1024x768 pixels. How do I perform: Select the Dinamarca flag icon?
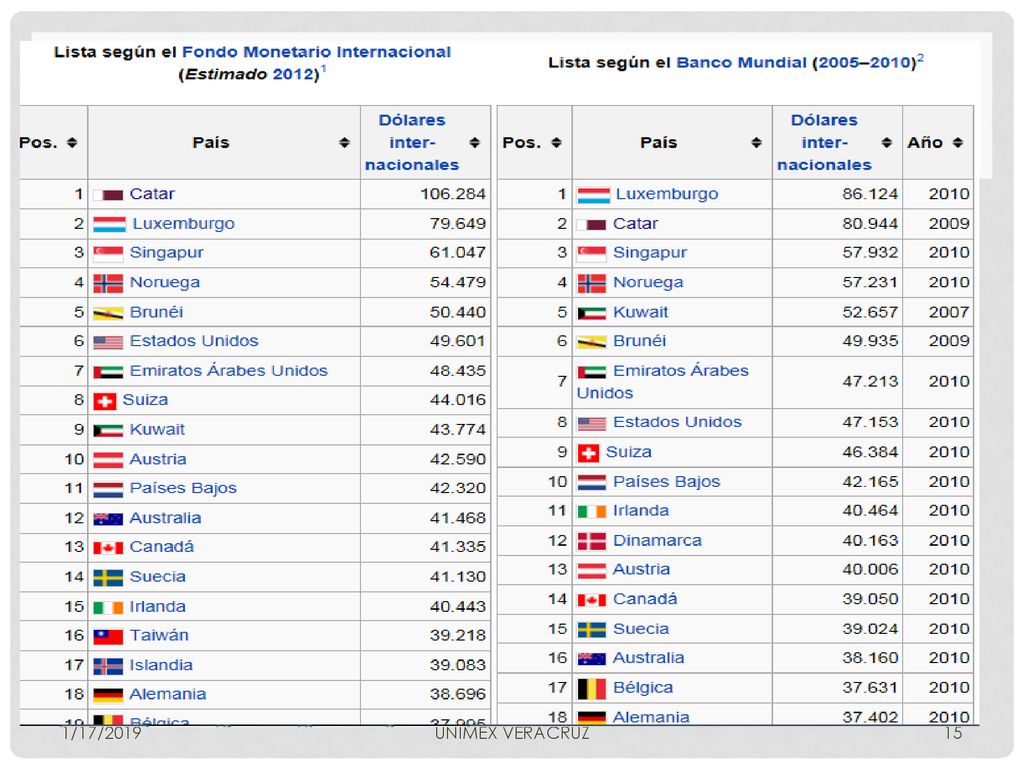pyautogui.click(x=592, y=541)
